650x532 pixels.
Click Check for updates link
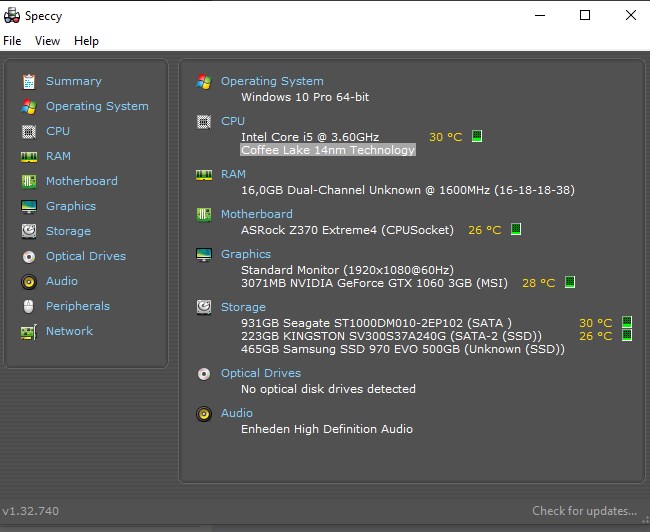[585, 511]
